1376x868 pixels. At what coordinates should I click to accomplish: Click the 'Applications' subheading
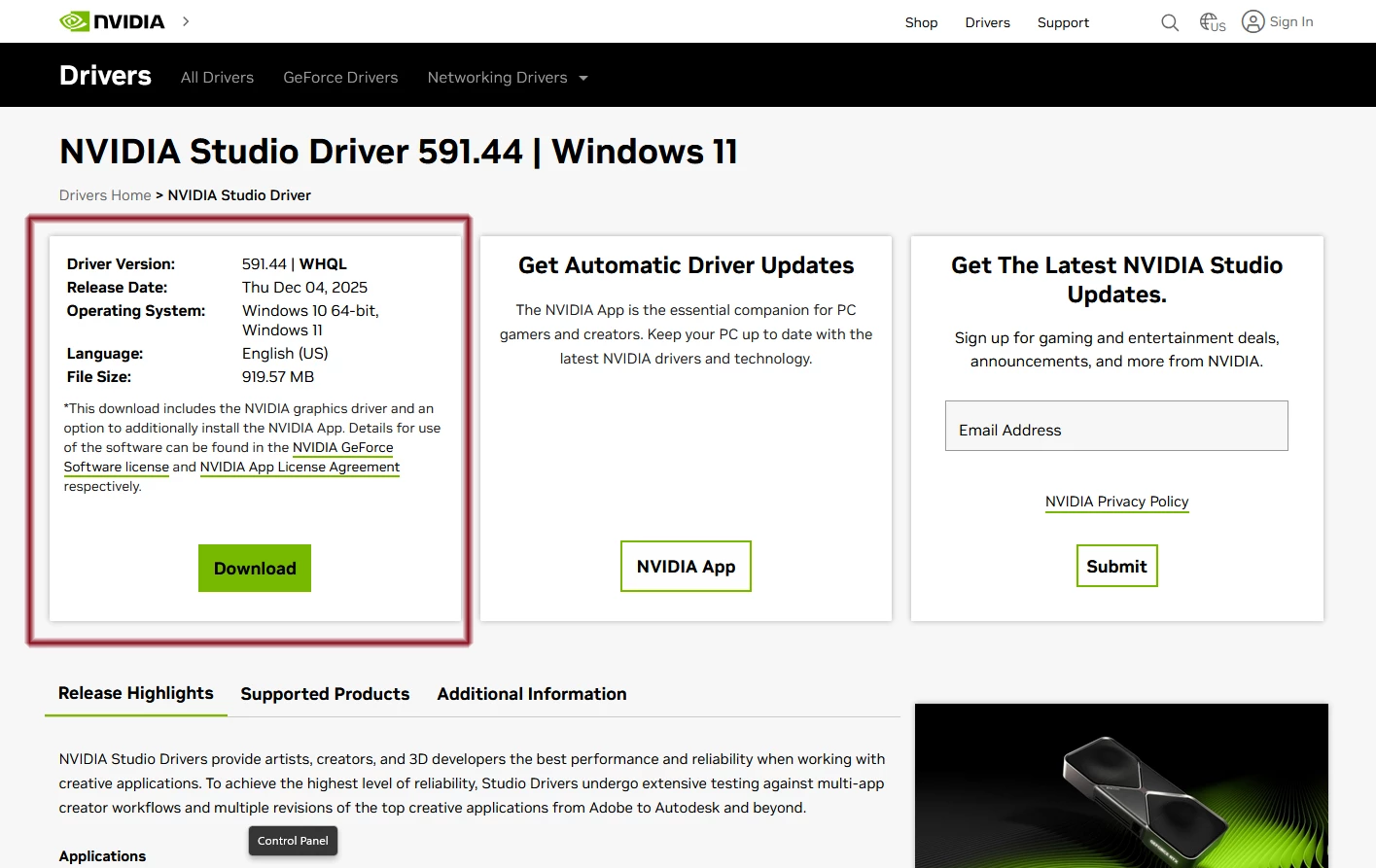point(102,856)
